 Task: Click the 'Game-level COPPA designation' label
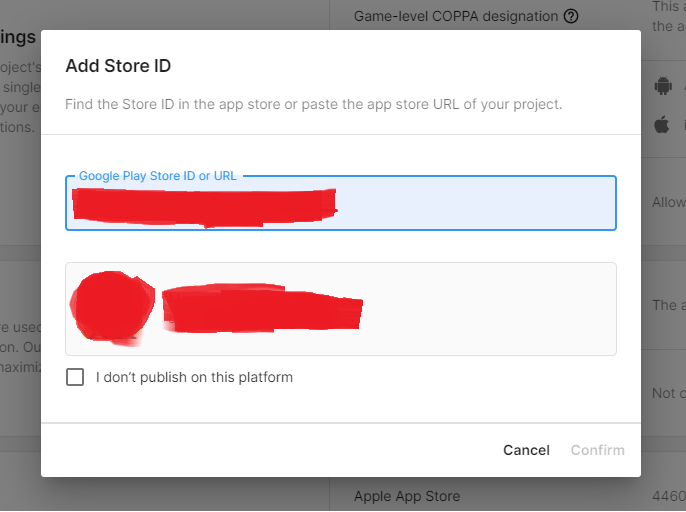[456, 16]
